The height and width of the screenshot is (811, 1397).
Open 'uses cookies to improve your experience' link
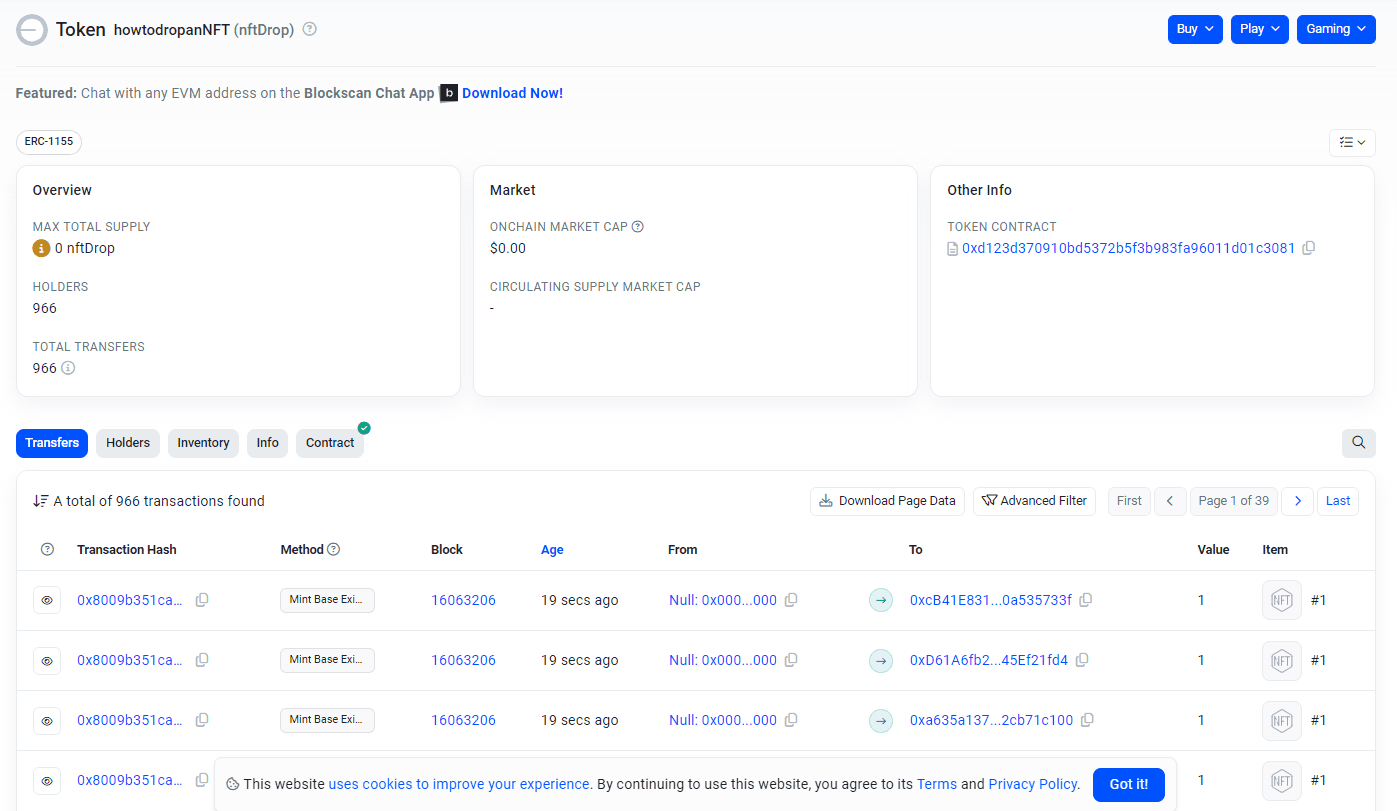[459, 784]
